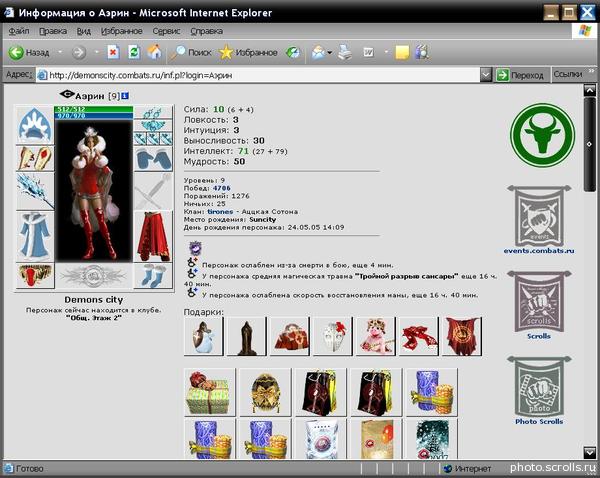
Task: Click the red skirt equipment slot
Action: point(153,236)
